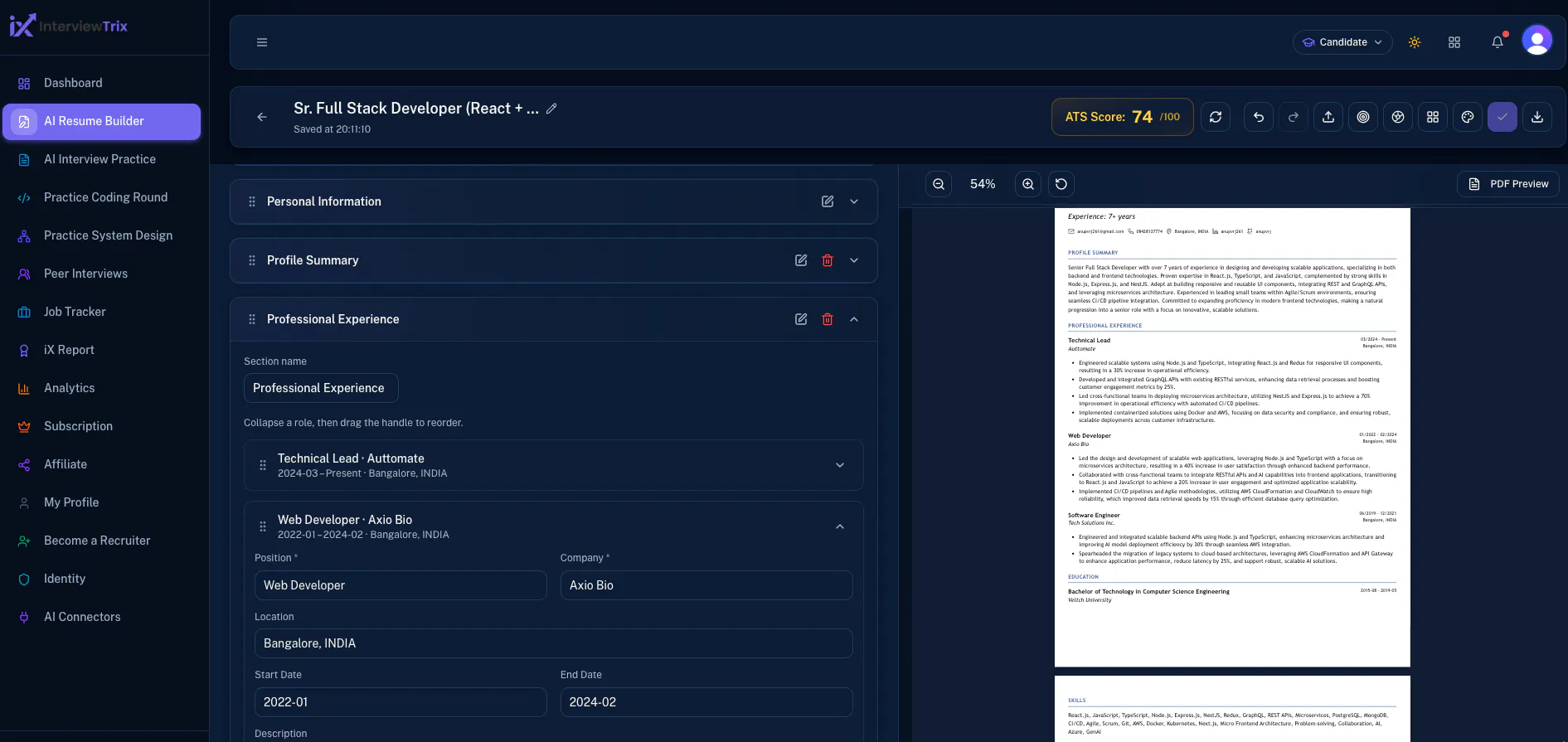
Task: Open the Subscription page link
Action: pos(101,426)
